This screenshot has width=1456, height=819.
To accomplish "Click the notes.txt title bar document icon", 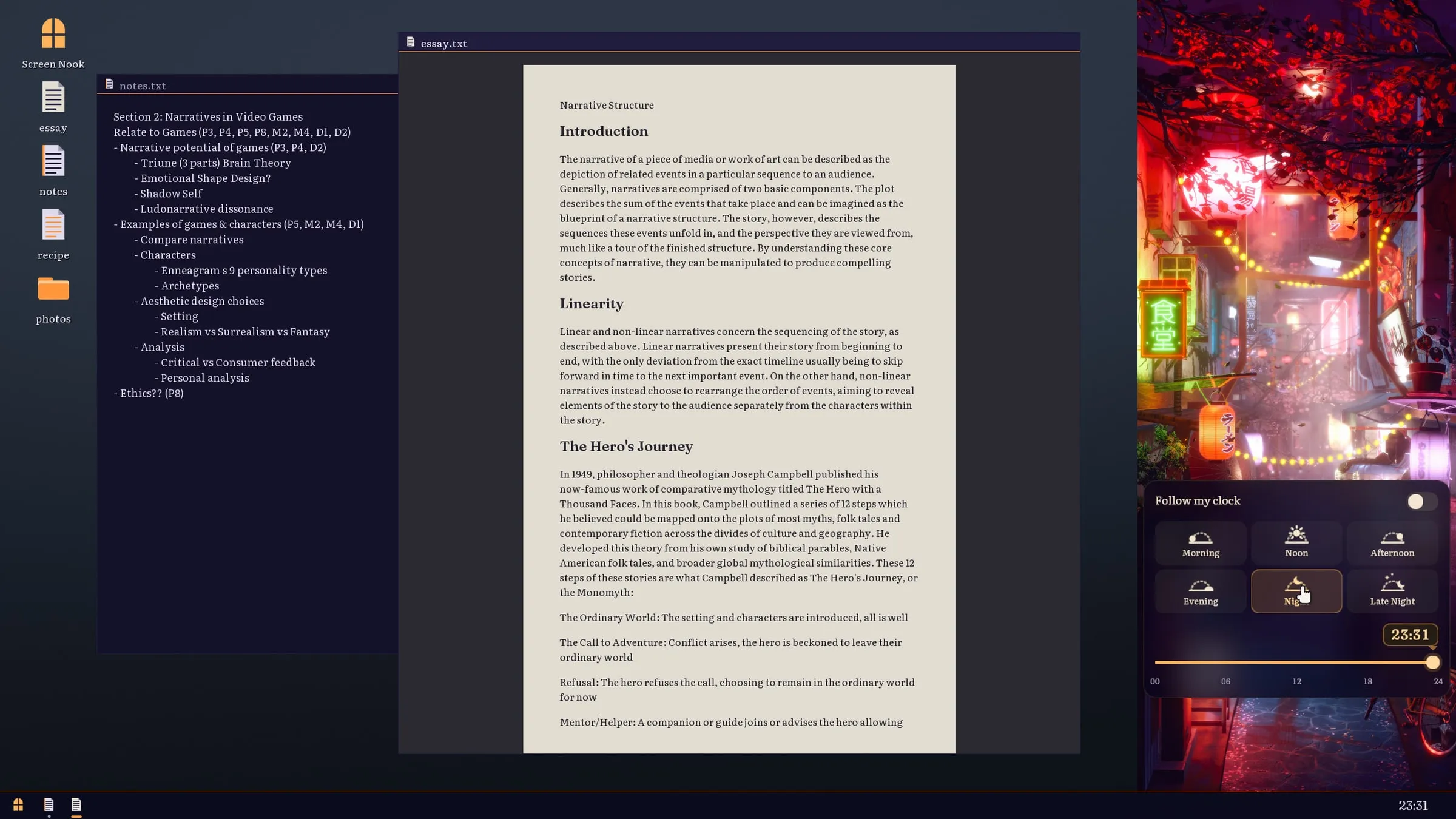I will tap(109, 84).
